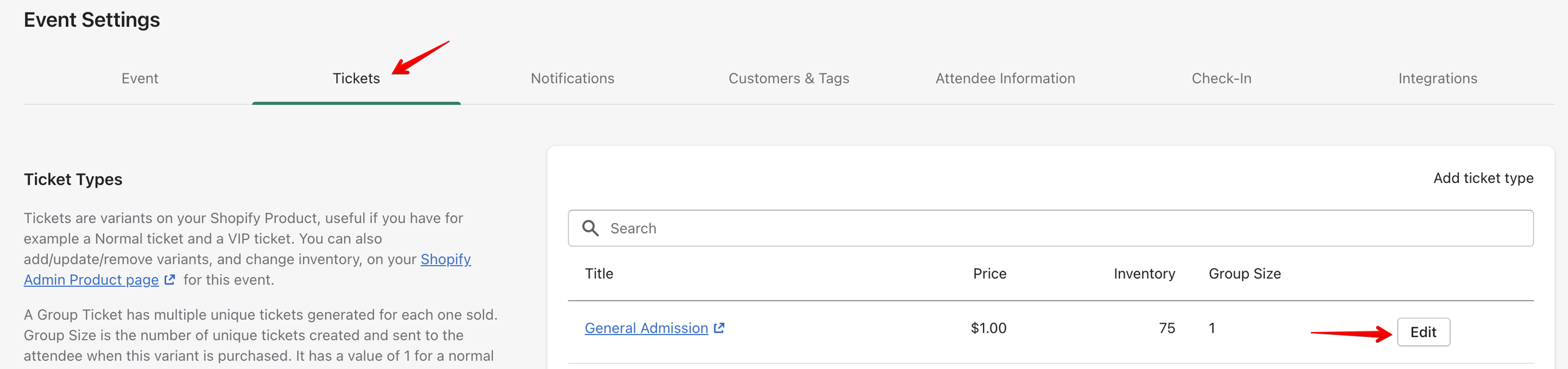
Task: Click external icon after Admin Product page
Action: click(x=169, y=279)
